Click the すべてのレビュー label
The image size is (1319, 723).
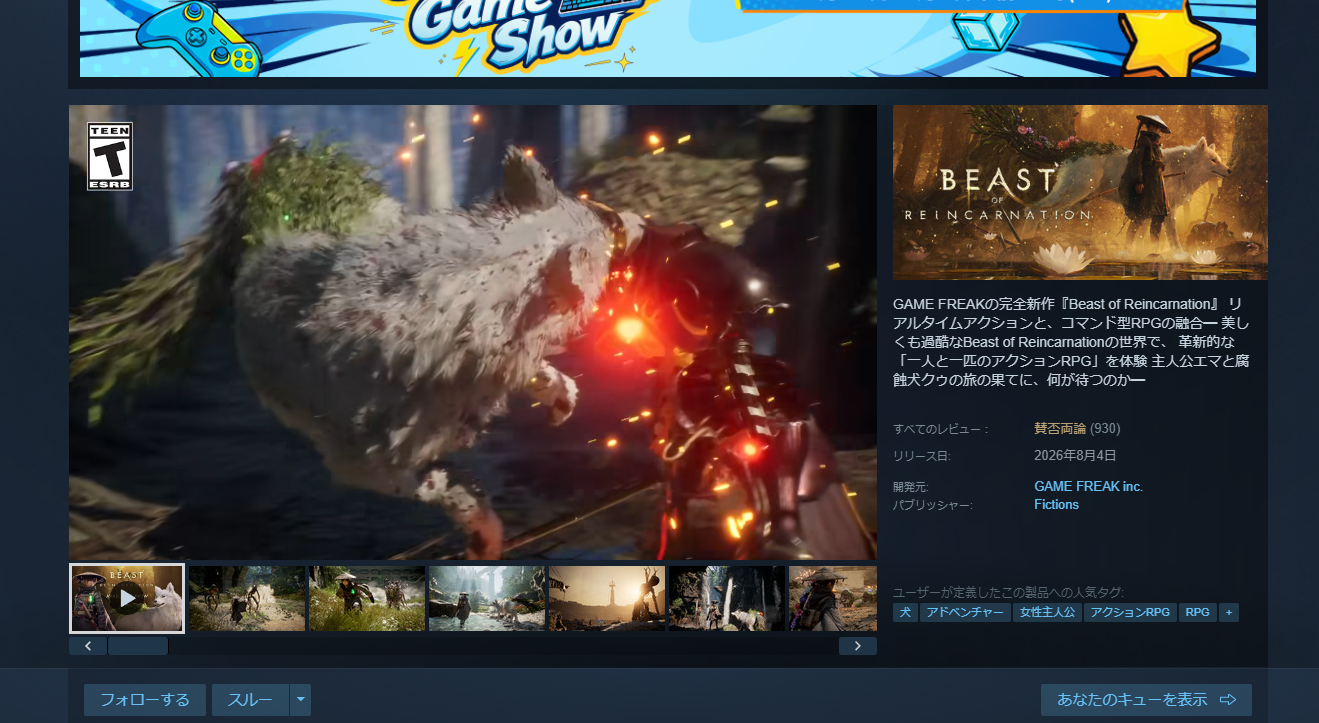(941, 429)
